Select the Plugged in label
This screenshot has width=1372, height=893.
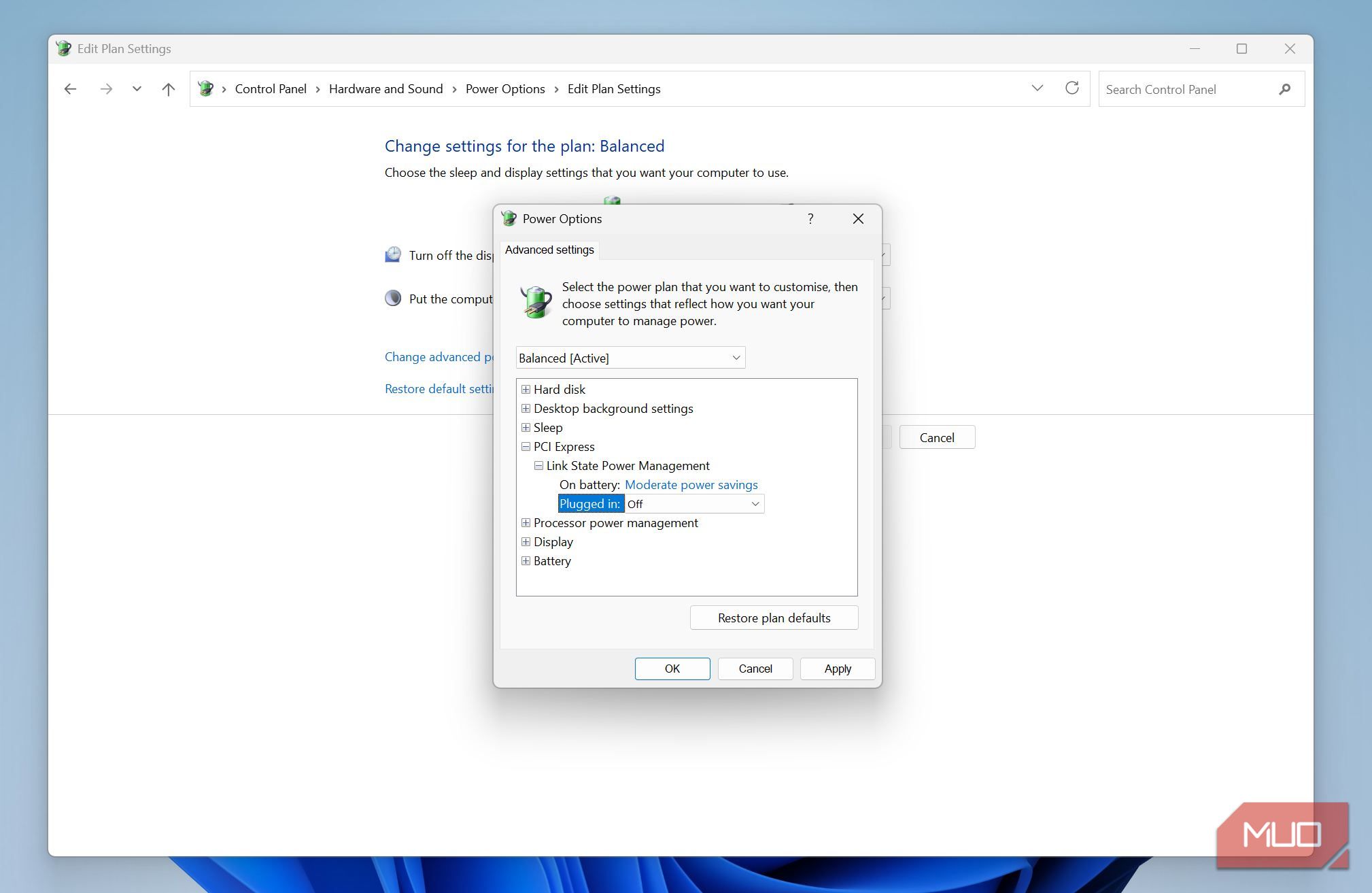591,504
